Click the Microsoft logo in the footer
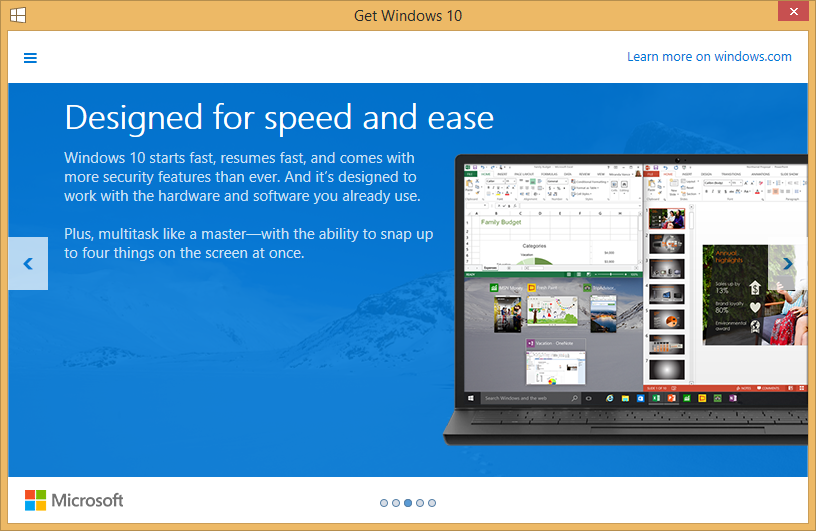Screen dimensions: 816x531 74,500
